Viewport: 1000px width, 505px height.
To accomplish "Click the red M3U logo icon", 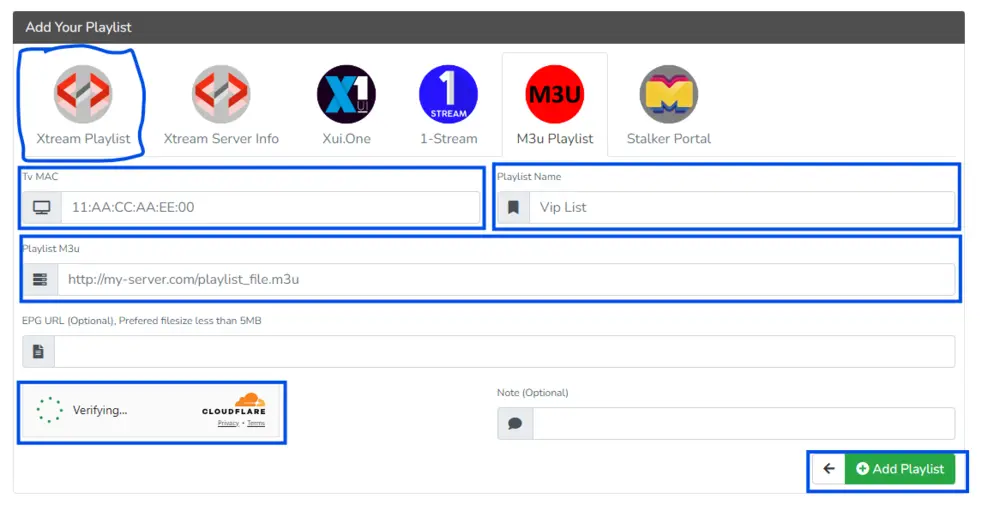I will (x=554, y=94).
